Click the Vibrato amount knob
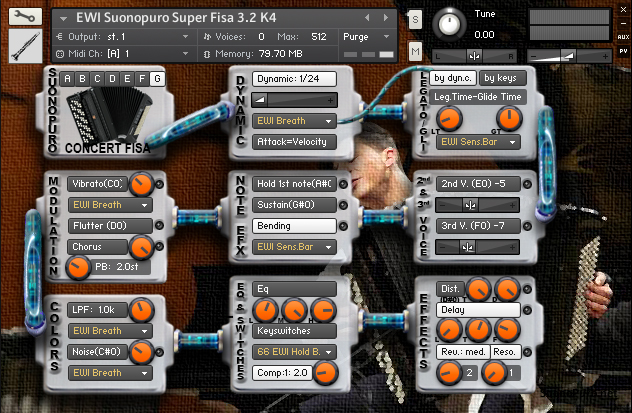632x413 pixels. tap(141, 184)
